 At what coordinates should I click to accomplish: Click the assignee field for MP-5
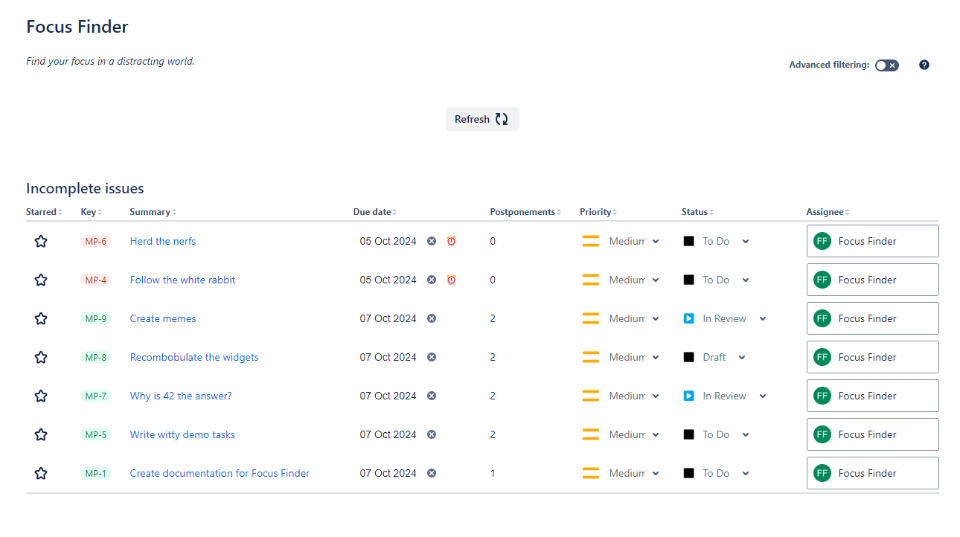tap(872, 435)
